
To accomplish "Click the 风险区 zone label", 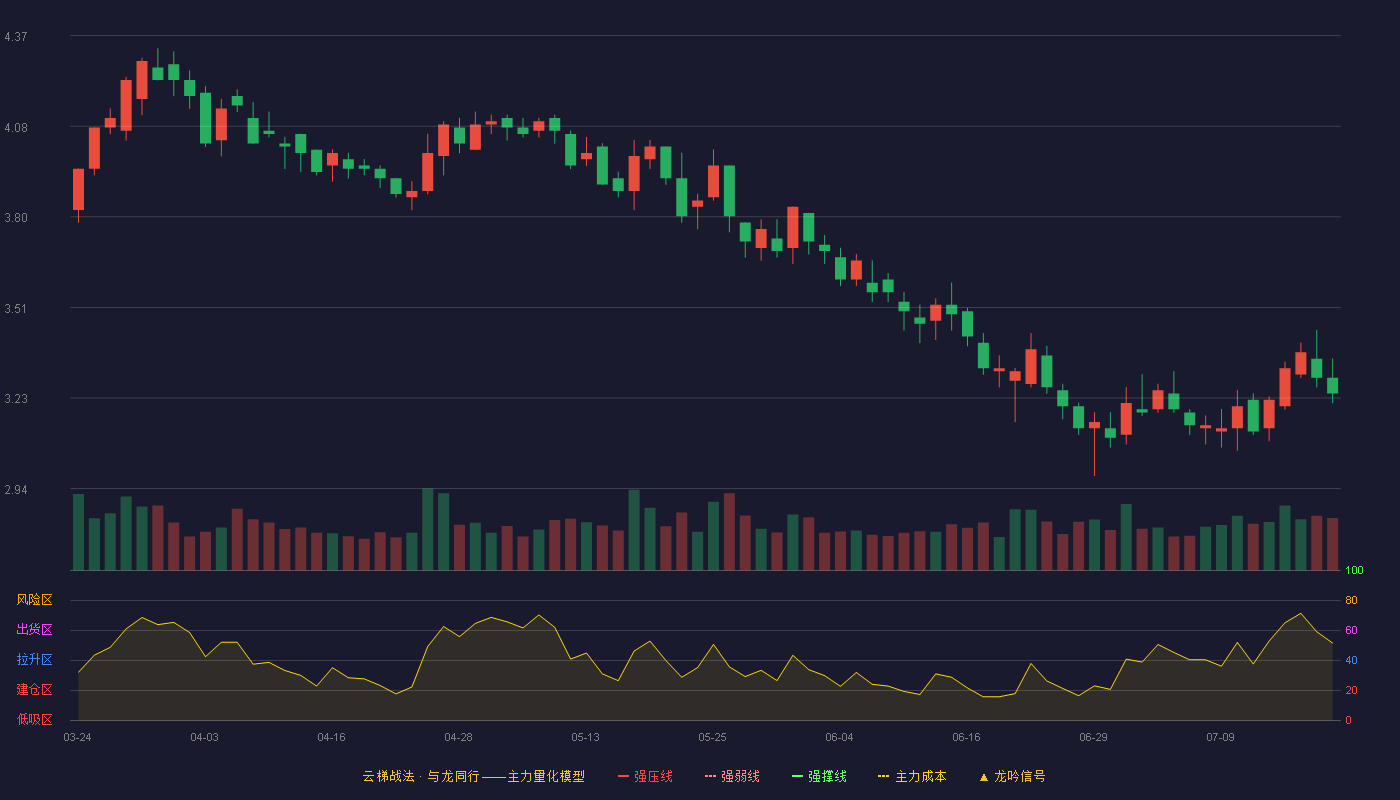I will point(34,600).
